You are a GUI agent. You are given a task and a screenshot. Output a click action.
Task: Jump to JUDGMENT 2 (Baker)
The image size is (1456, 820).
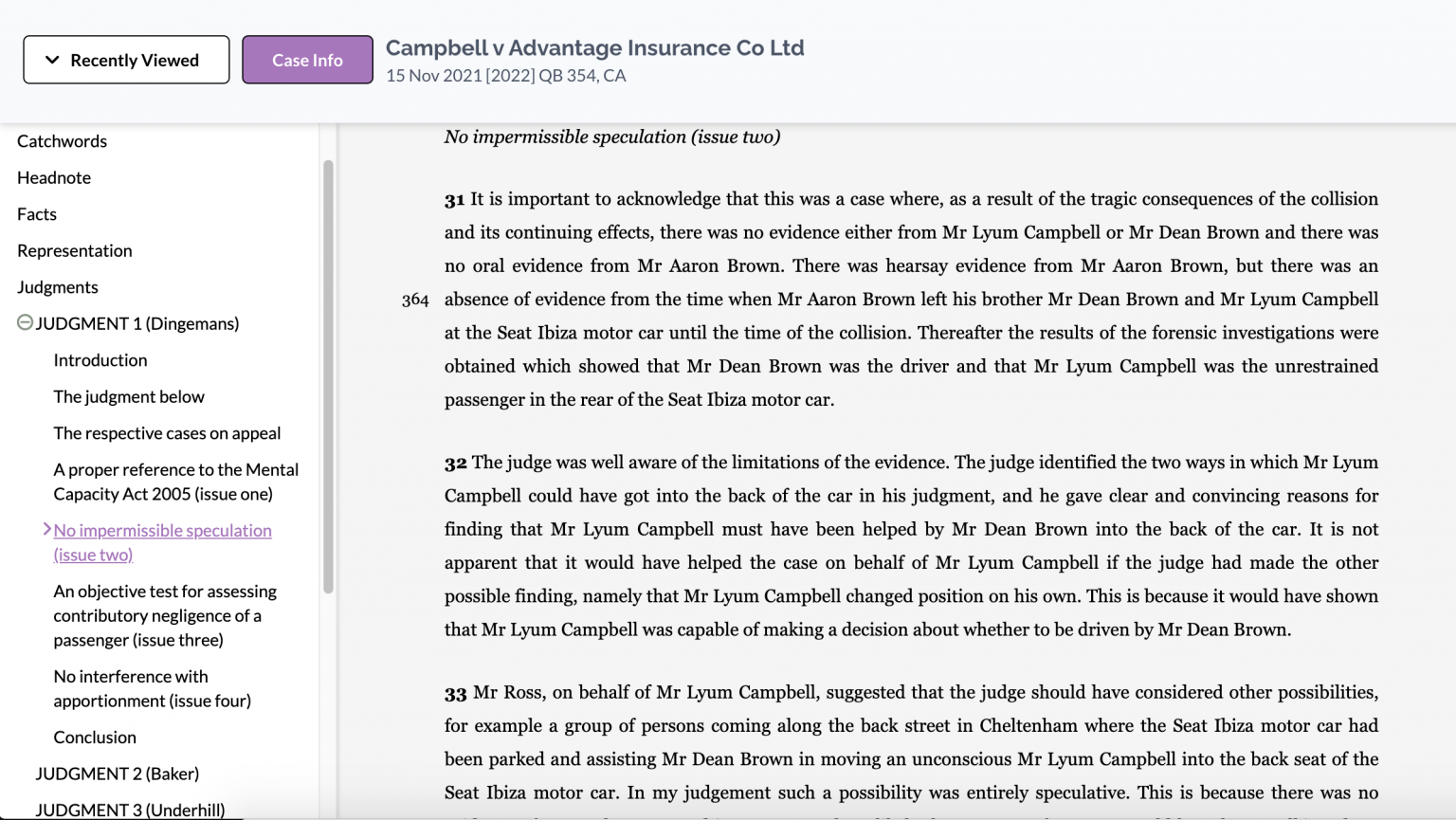pyautogui.click(x=117, y=774)
